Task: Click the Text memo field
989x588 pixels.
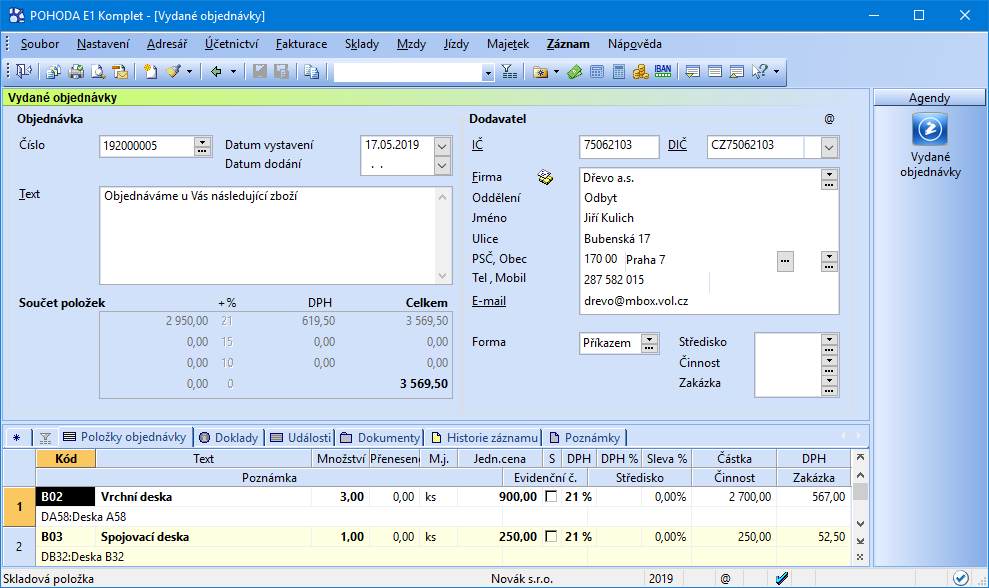Action: pyautogui.click(x=267, y=235)
